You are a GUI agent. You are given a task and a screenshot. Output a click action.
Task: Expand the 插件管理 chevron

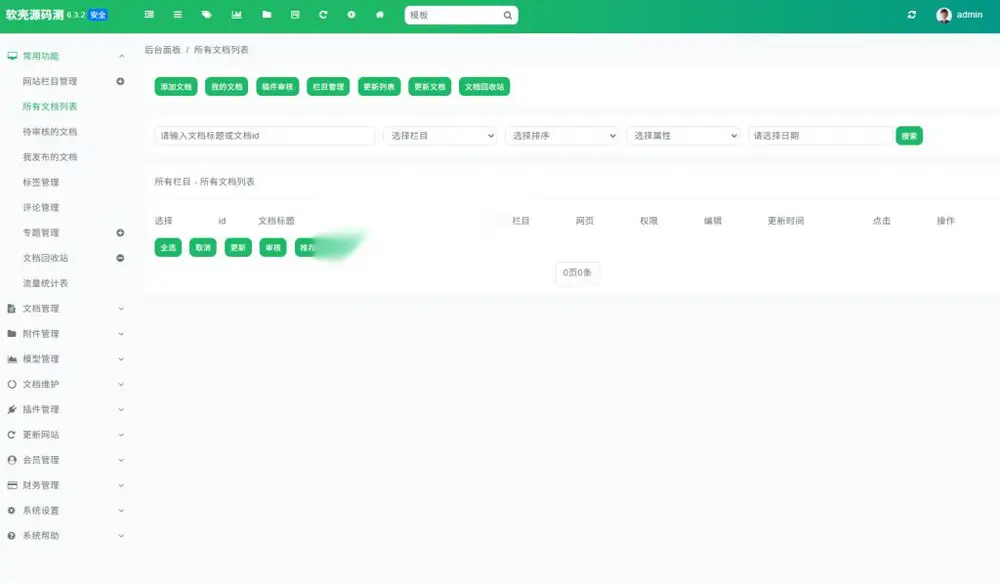pyautogui.click(x=121, y=410)
